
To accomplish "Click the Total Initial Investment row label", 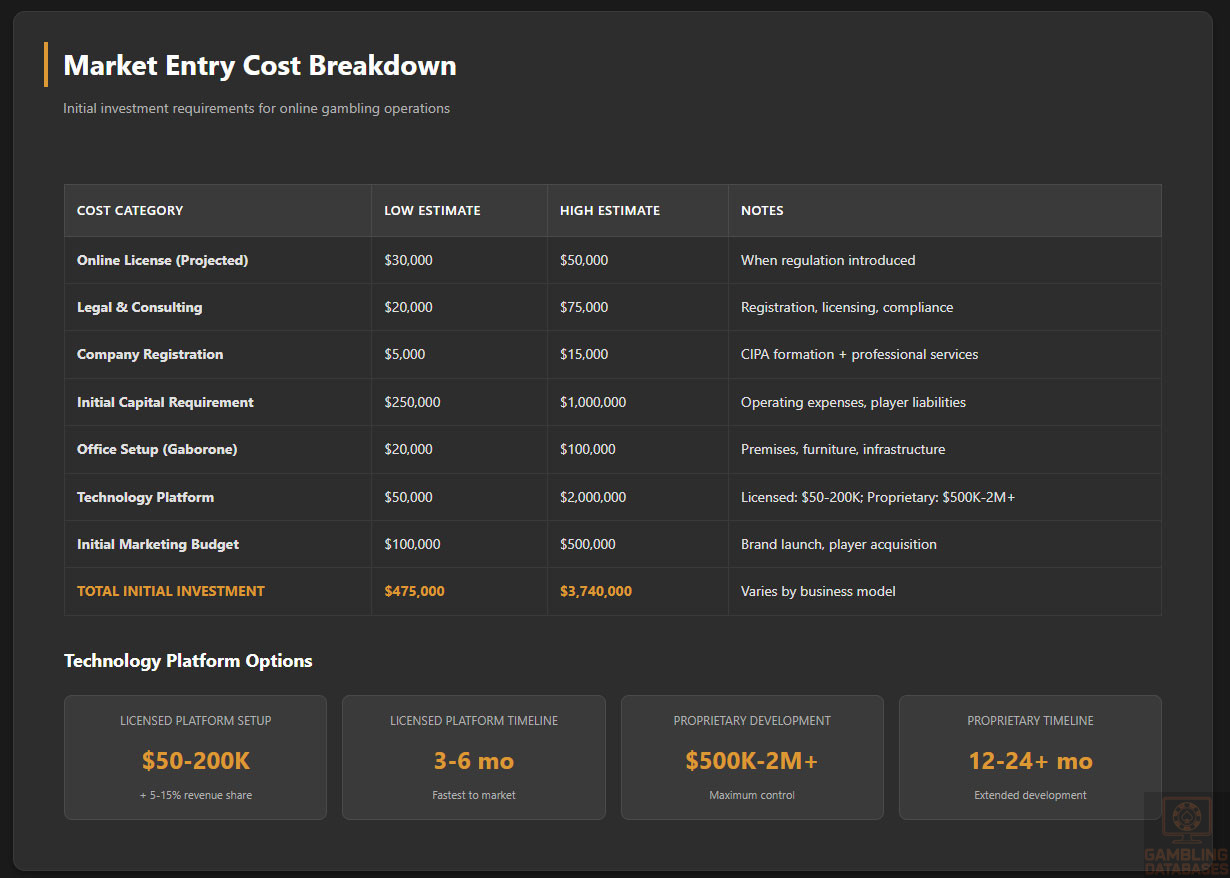I will click(171, 591).
